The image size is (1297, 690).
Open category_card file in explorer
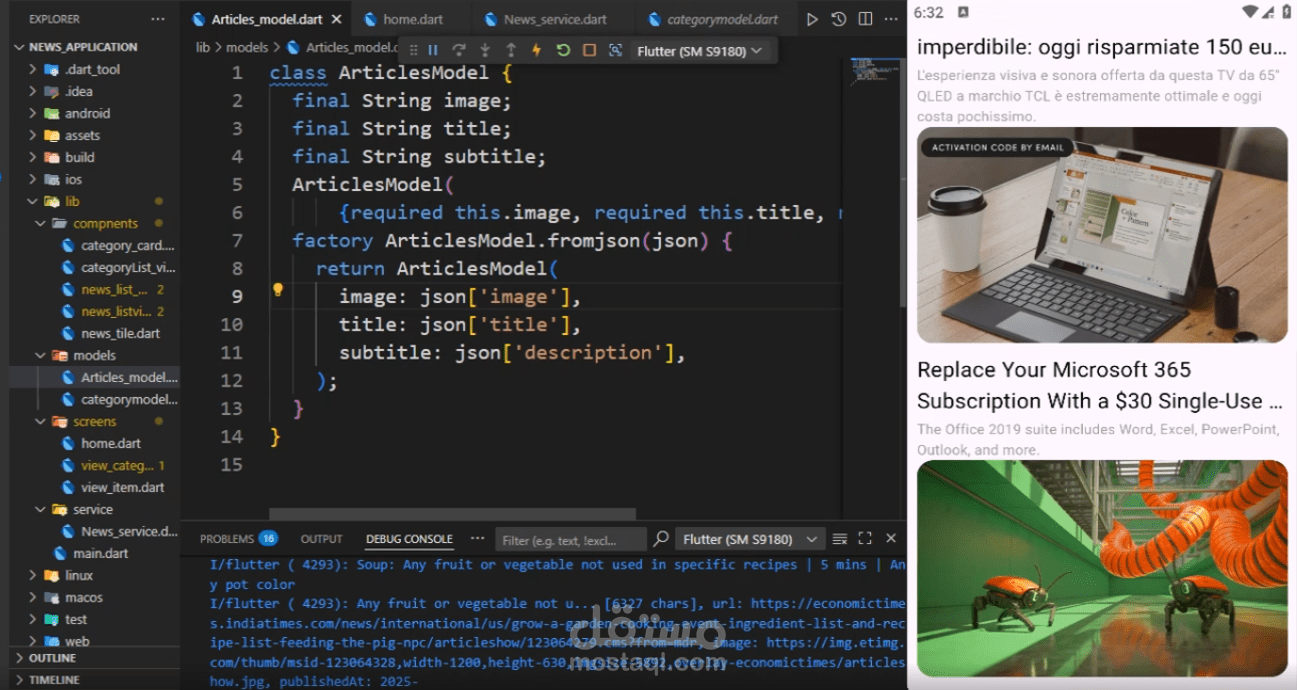pos(127,245)
